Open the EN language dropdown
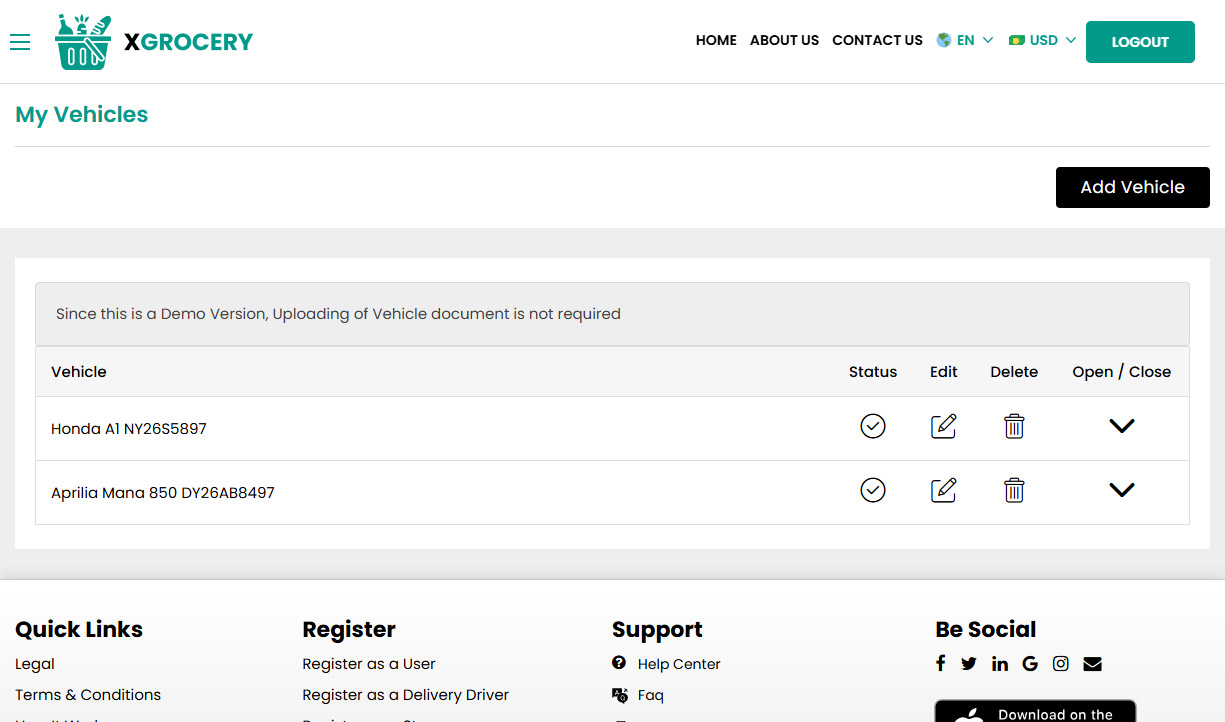The height and width of the screenshot is (722, 1225). coord(965,41)
